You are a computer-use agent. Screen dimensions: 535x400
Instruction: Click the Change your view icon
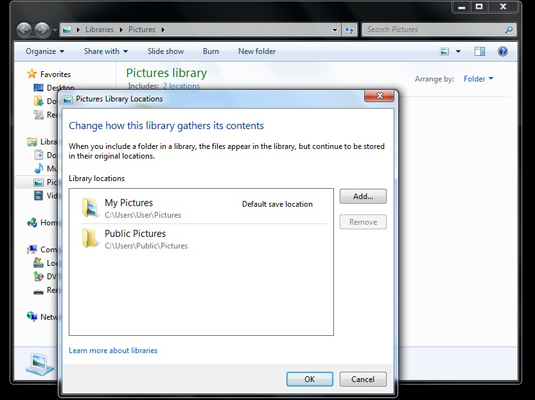tap(444, 52)
